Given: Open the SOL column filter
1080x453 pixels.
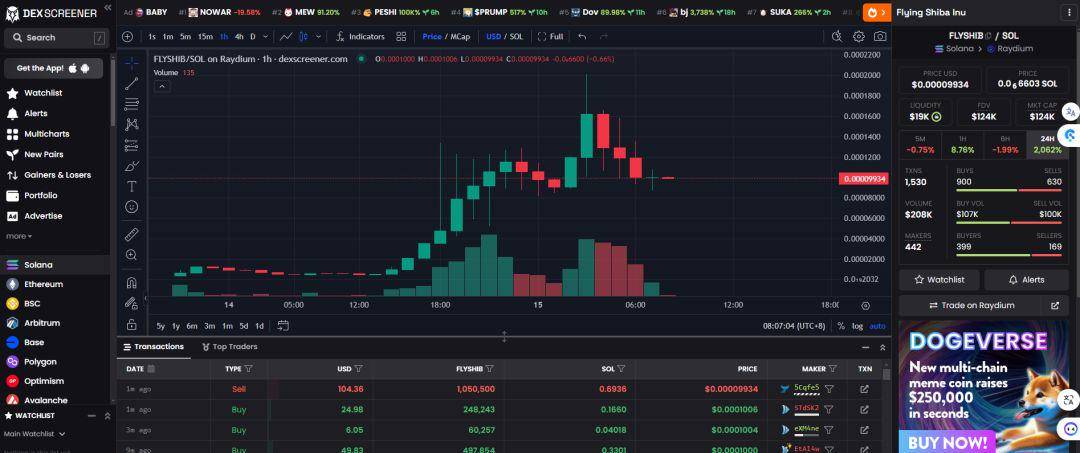Looking at the screenshot, I should coord(621,369).
